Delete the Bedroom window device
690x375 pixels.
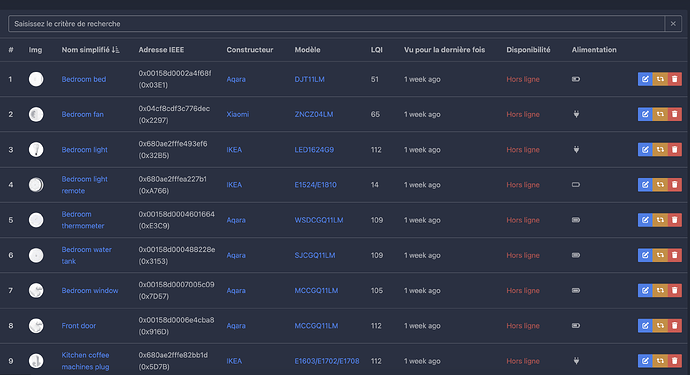tap(675, 290)
